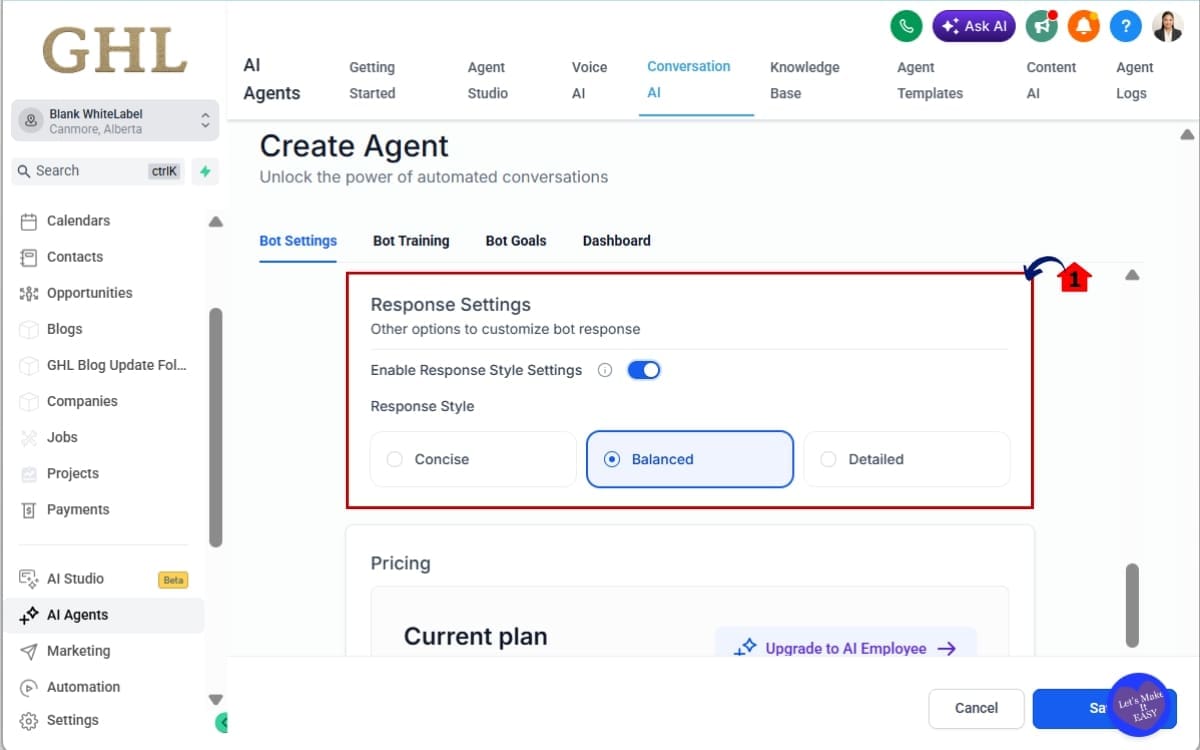Image resolution: width=1200 pixels, height=750 pixels.
Task: Open the Dashboard sub-tab
Action: tap(617, 241)
